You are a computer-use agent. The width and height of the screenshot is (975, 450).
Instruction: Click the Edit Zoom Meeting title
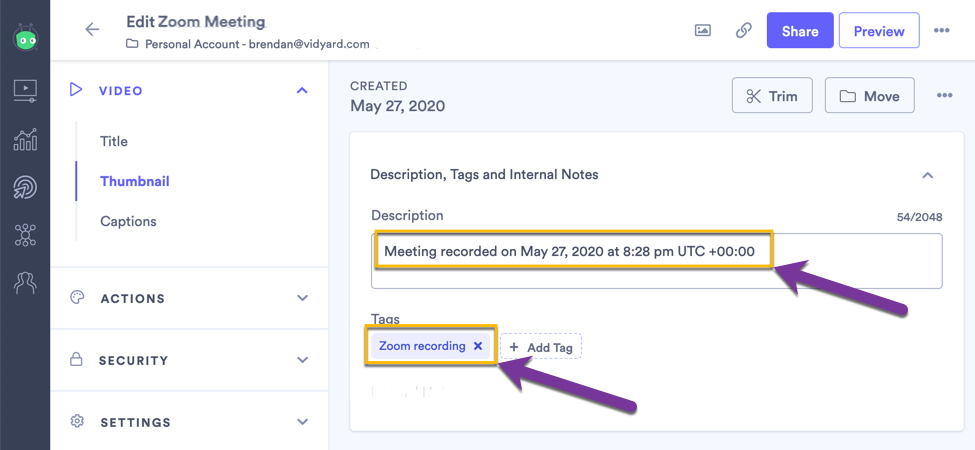point(196,22)
